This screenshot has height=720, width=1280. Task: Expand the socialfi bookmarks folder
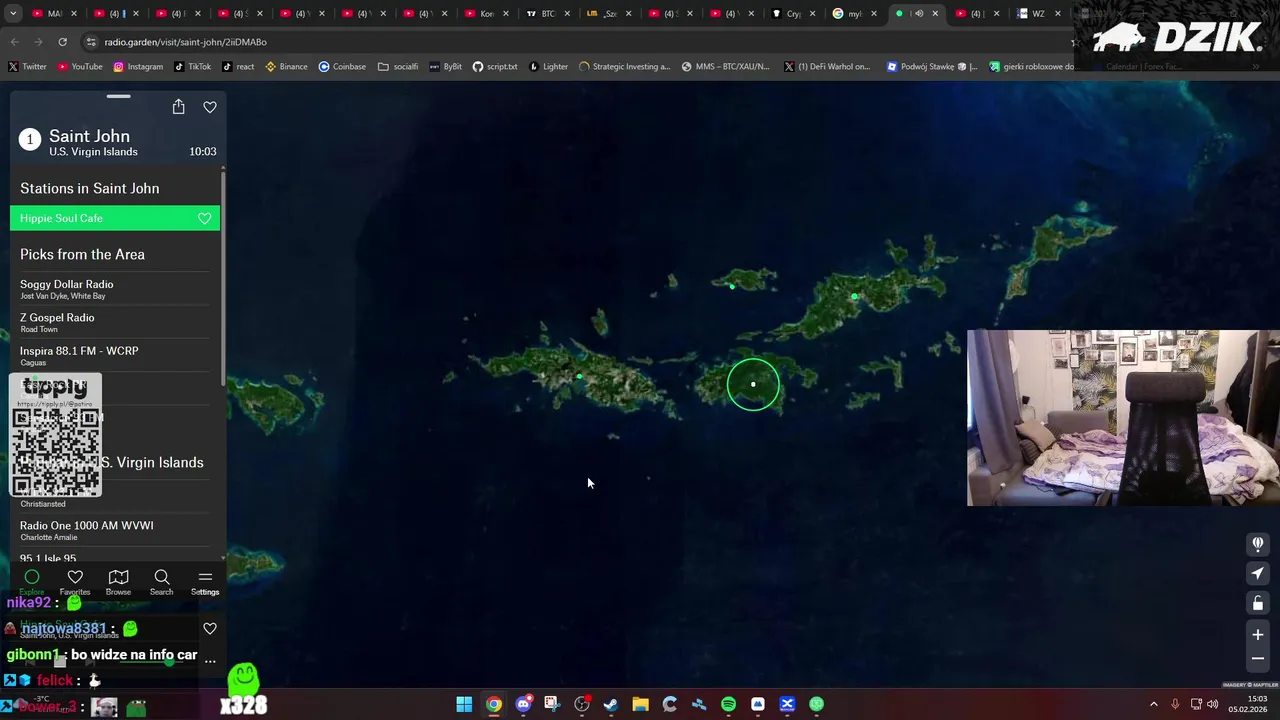click(398, 66)
